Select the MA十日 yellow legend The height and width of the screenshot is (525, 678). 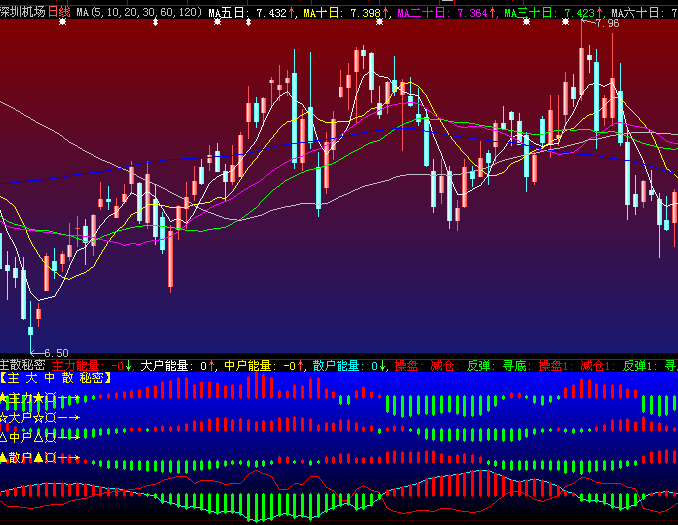[x=346, y=13]
